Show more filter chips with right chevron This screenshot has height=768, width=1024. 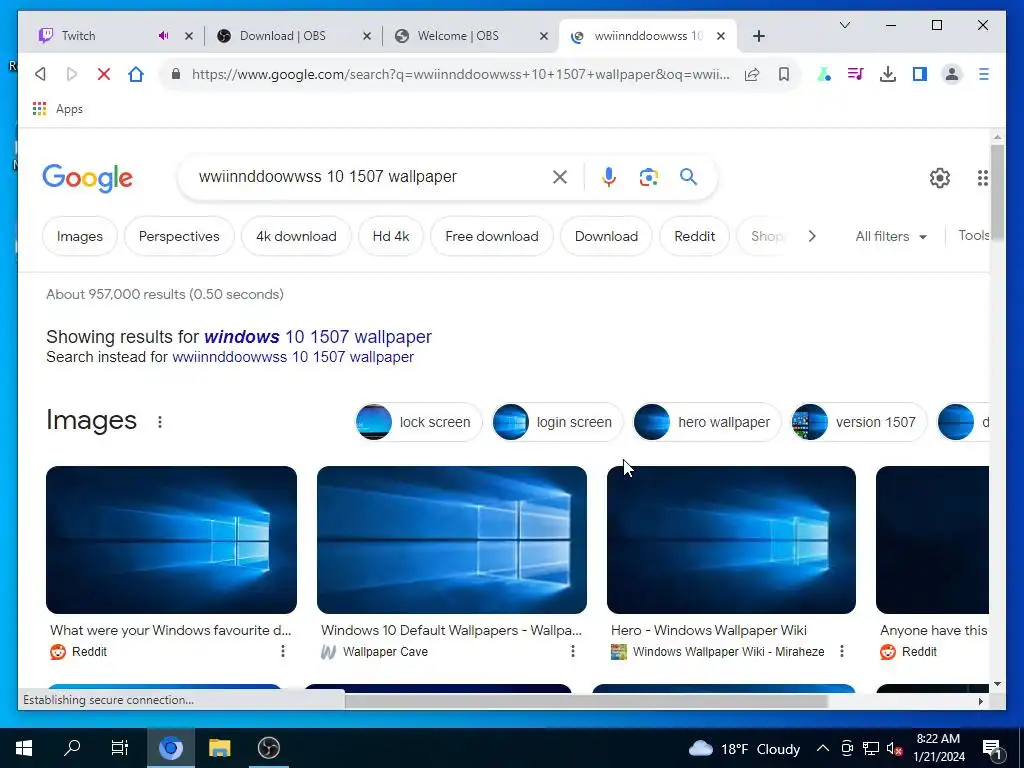tap(812, 236)
